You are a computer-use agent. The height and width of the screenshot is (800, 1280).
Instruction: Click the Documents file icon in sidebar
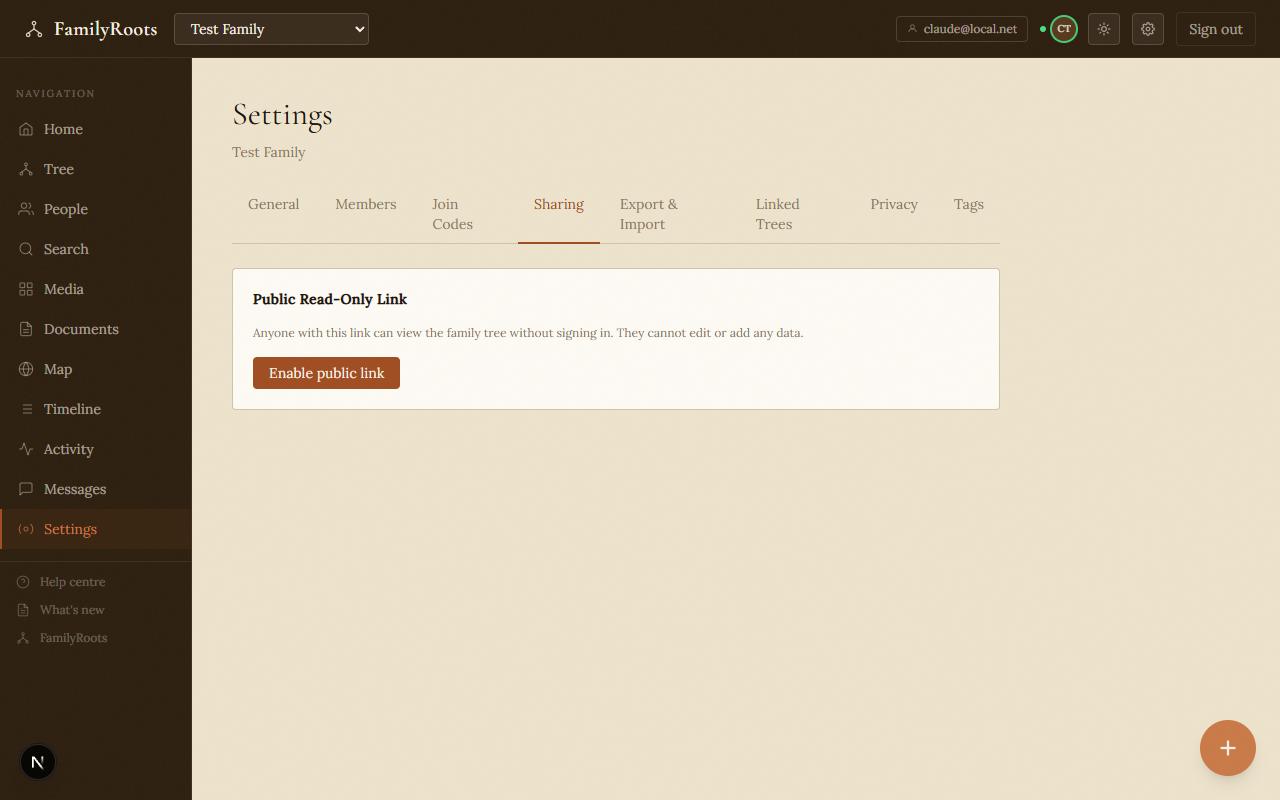[x=26, y=329]
